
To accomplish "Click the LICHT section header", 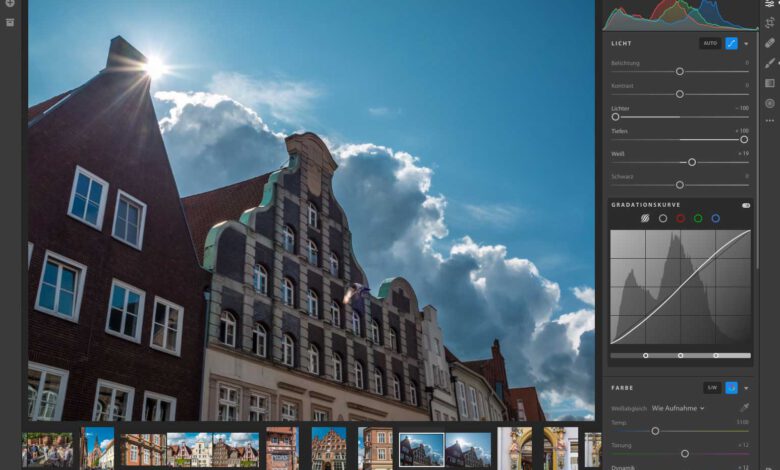I will click(x=621, y=44).
